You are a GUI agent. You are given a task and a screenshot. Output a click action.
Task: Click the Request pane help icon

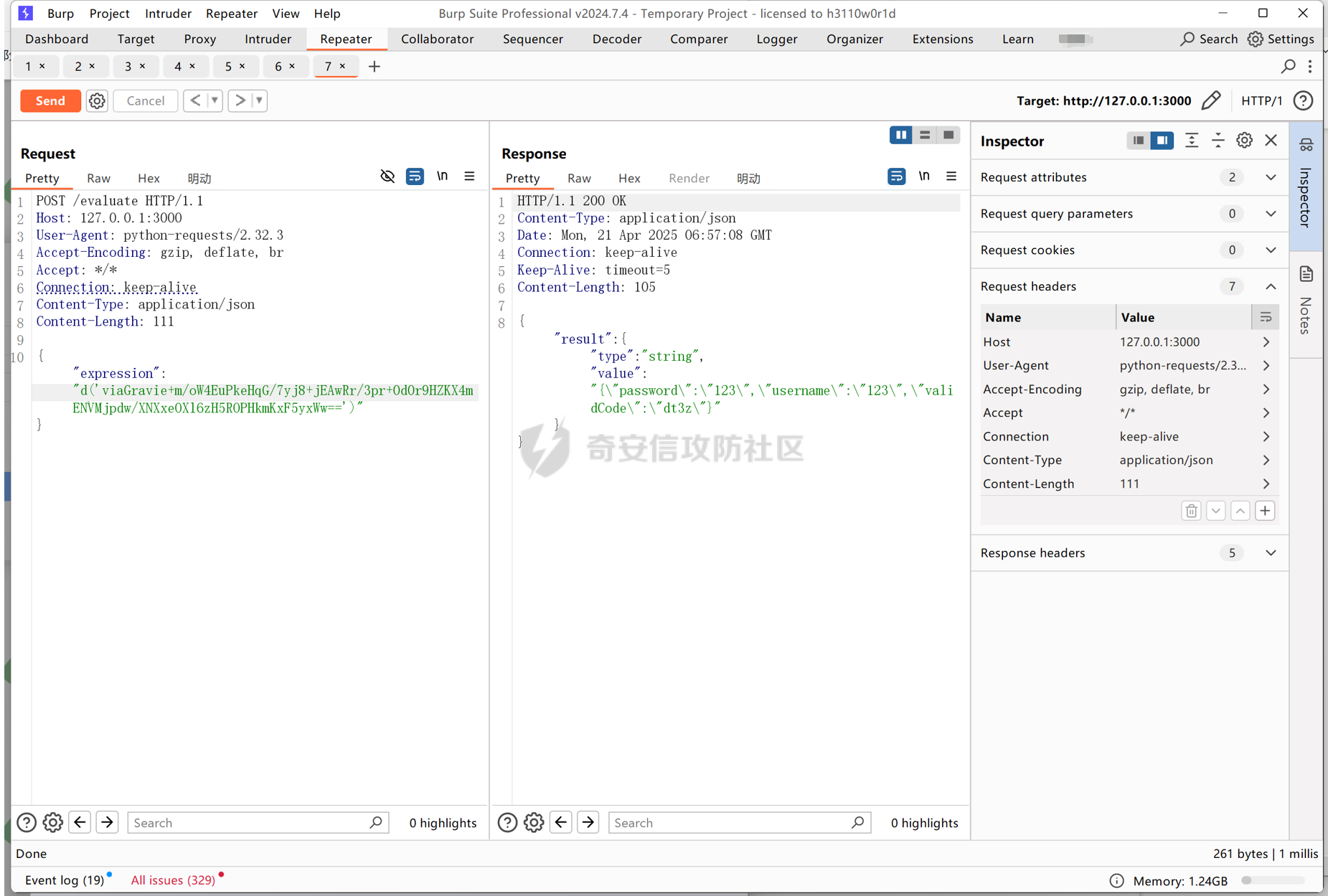click(x=27, y=823)
